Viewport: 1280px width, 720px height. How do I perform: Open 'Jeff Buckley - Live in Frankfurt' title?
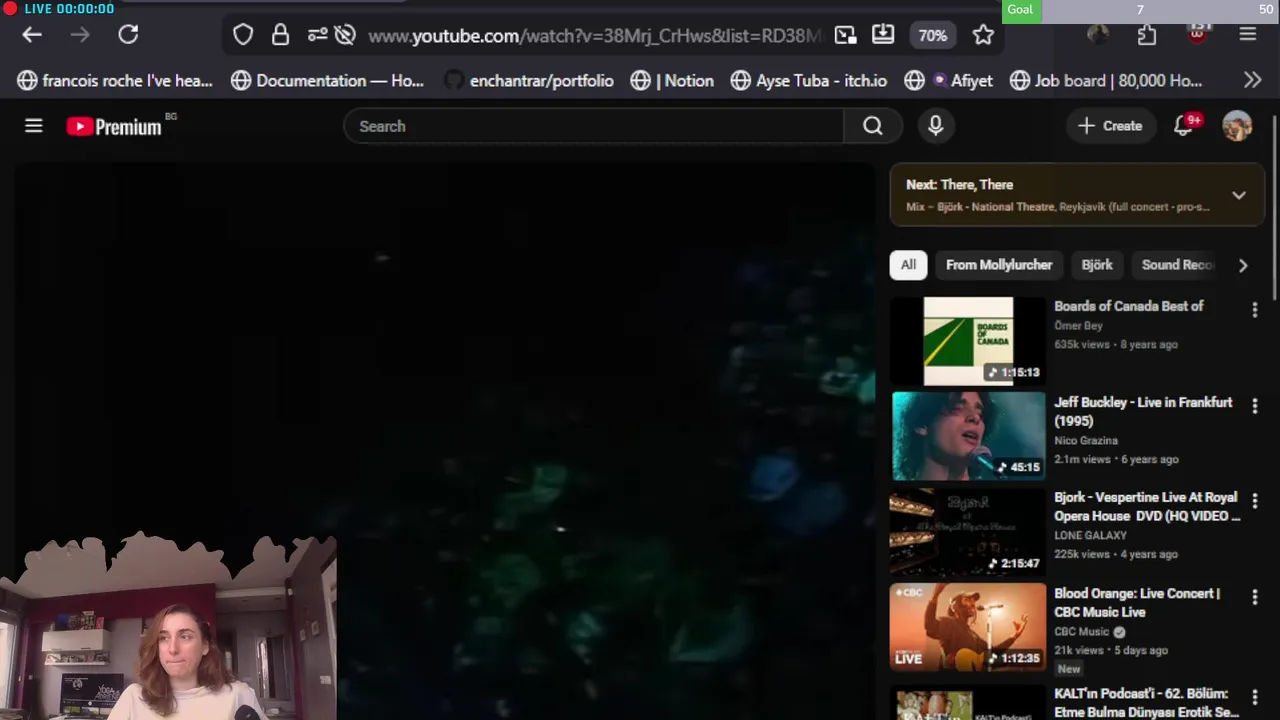click(x=1143, y=411)
